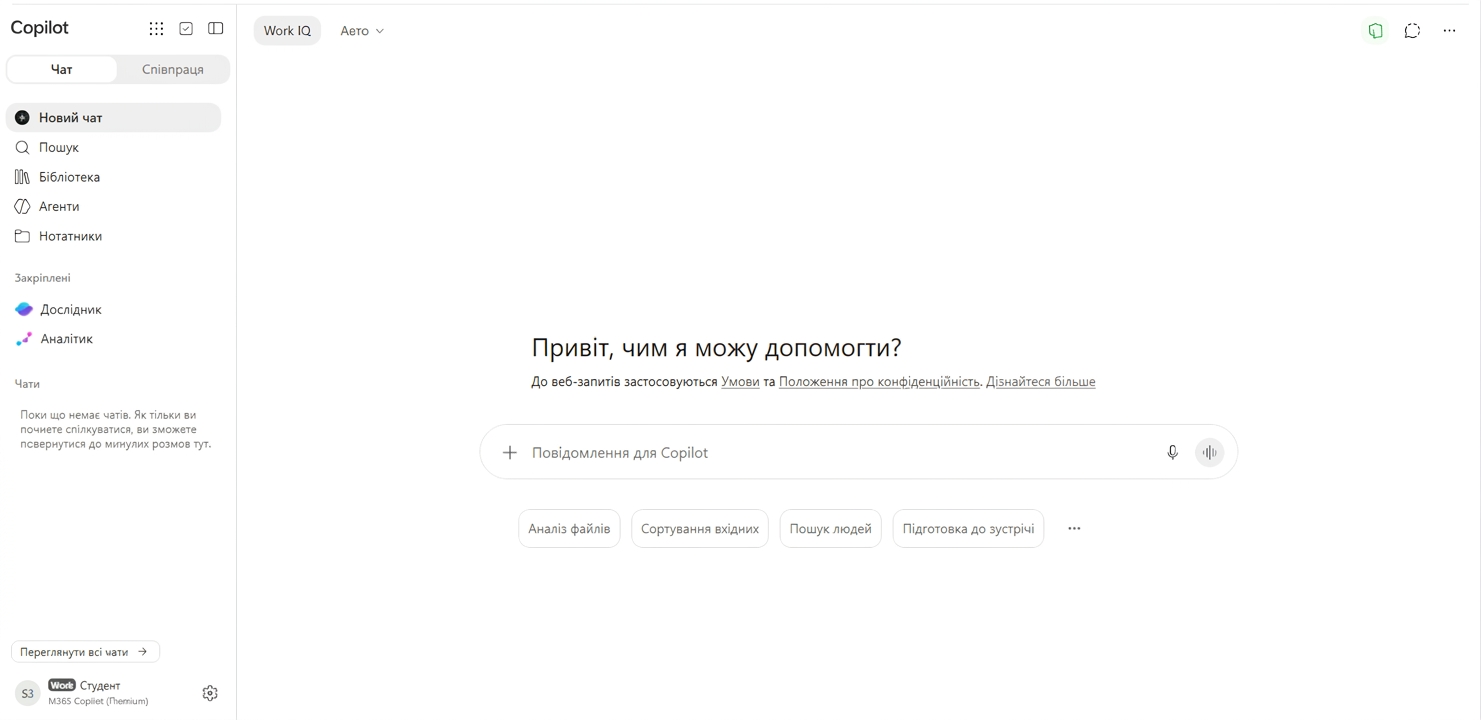Open the apps grid launcher icon
Screen dimensions: 1481x720
(x=156, y=29)
